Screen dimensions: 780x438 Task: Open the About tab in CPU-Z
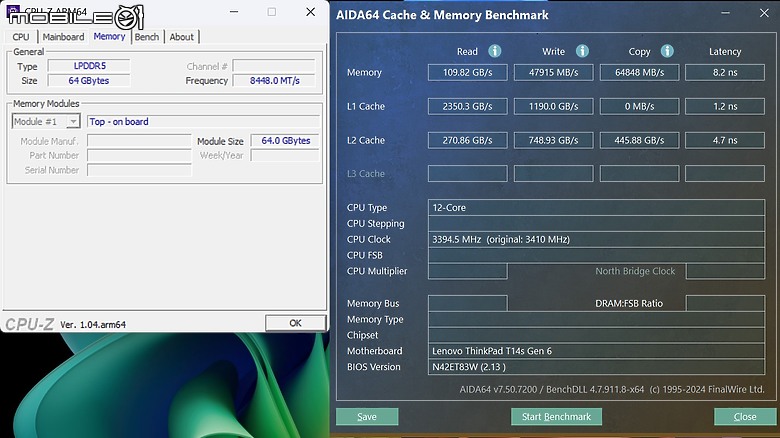point(182,37)
